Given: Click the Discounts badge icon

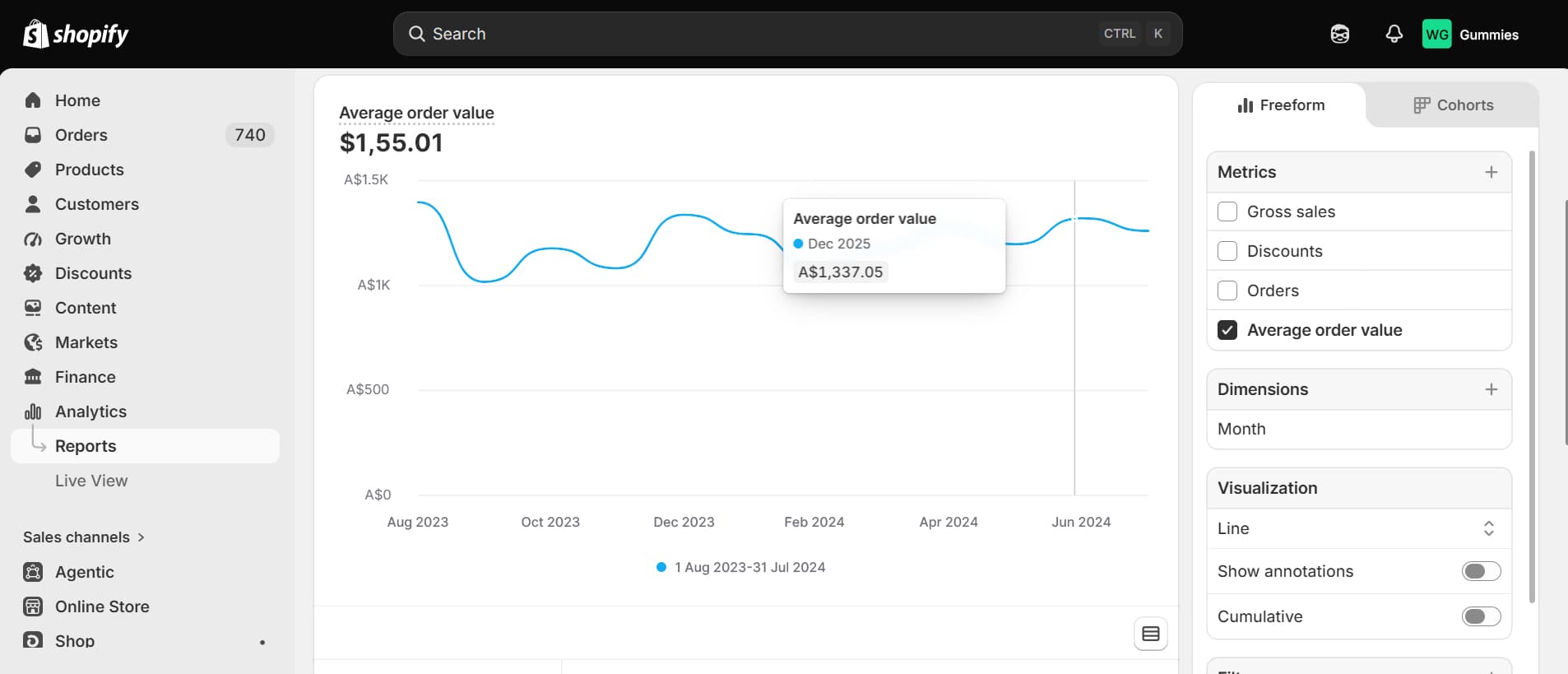Looking at the screenshot, I should 33,273.
